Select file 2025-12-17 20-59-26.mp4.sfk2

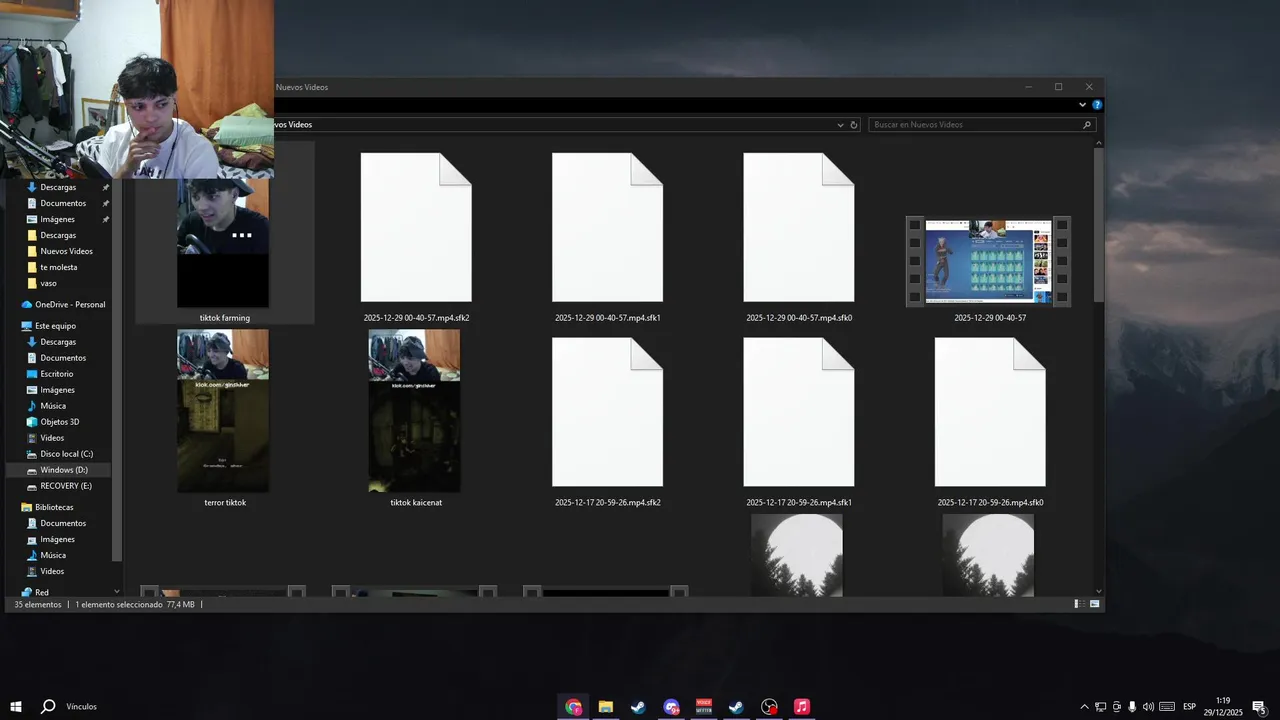point(607,423)
